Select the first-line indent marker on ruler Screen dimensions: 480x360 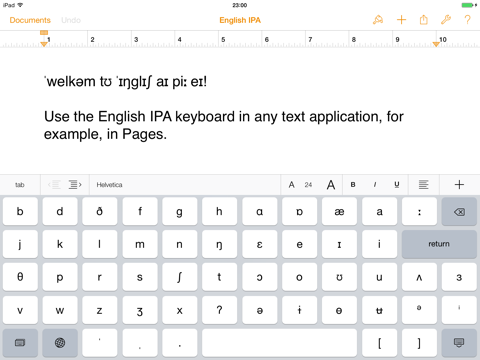[x=44, y=33]
